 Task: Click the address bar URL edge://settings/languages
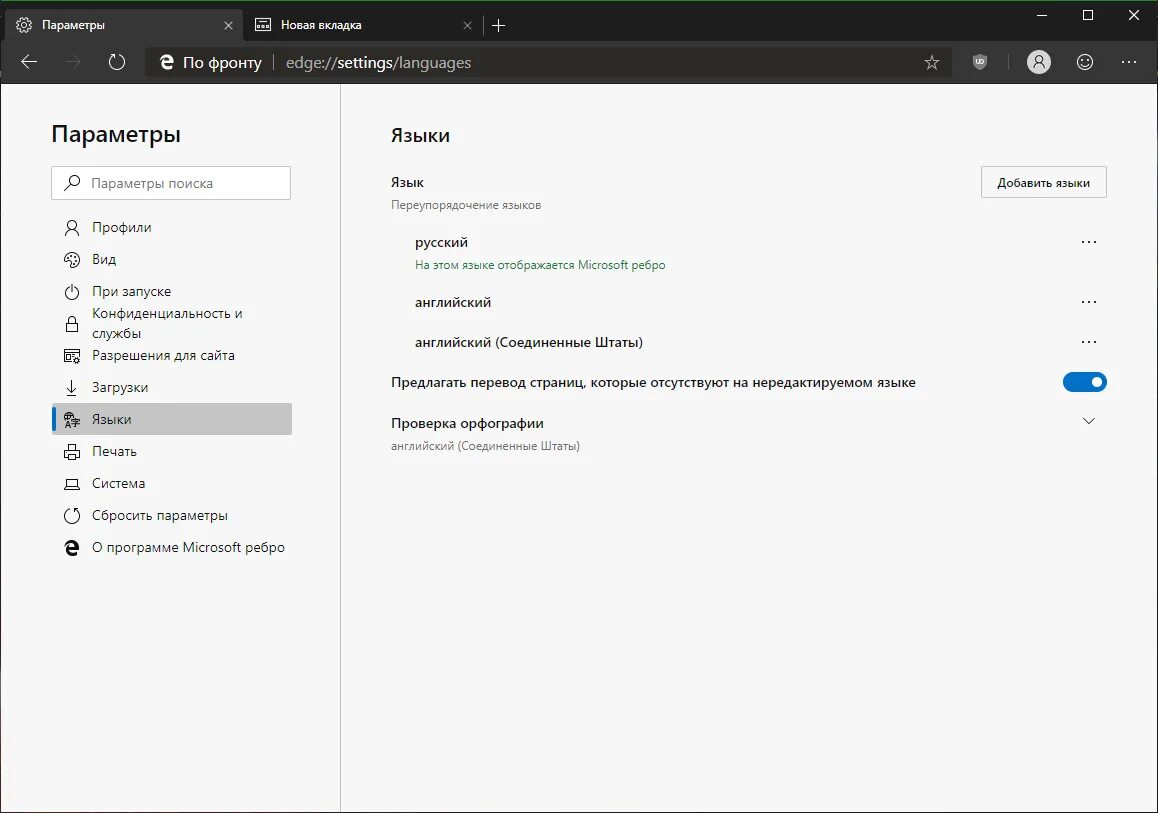(x=378, y=63)
